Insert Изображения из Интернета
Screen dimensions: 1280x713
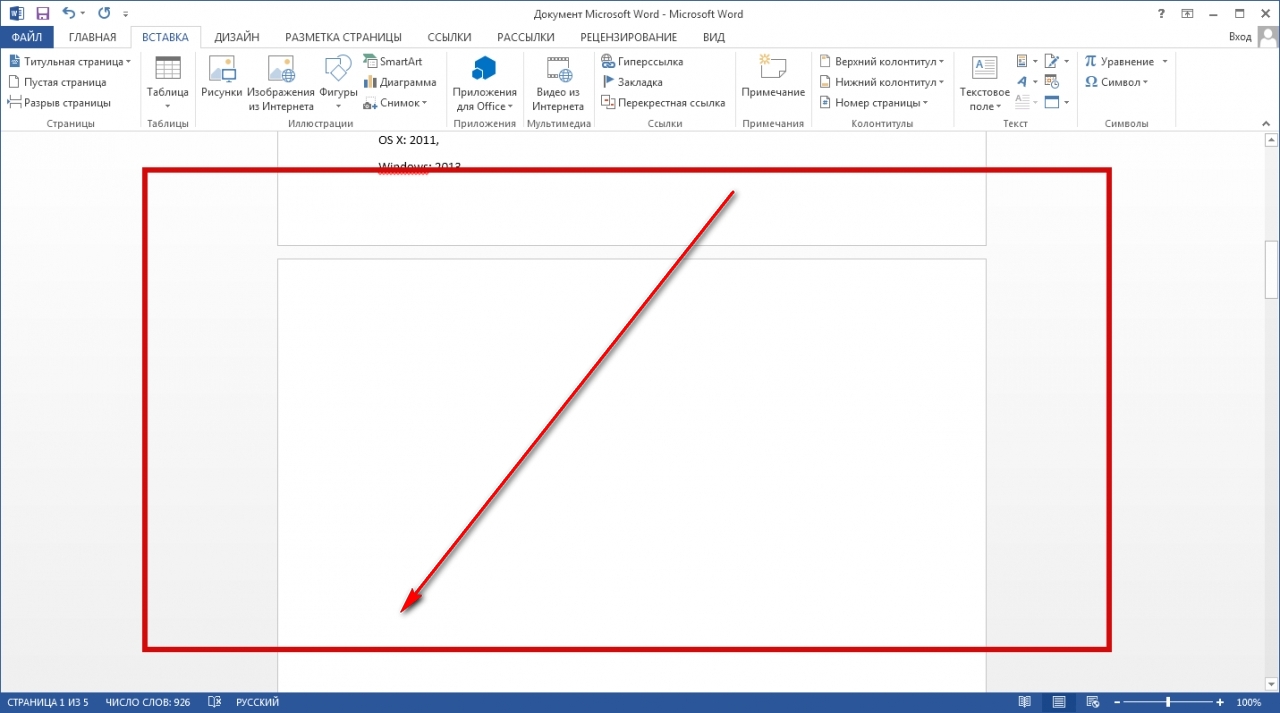click(281, 82)
